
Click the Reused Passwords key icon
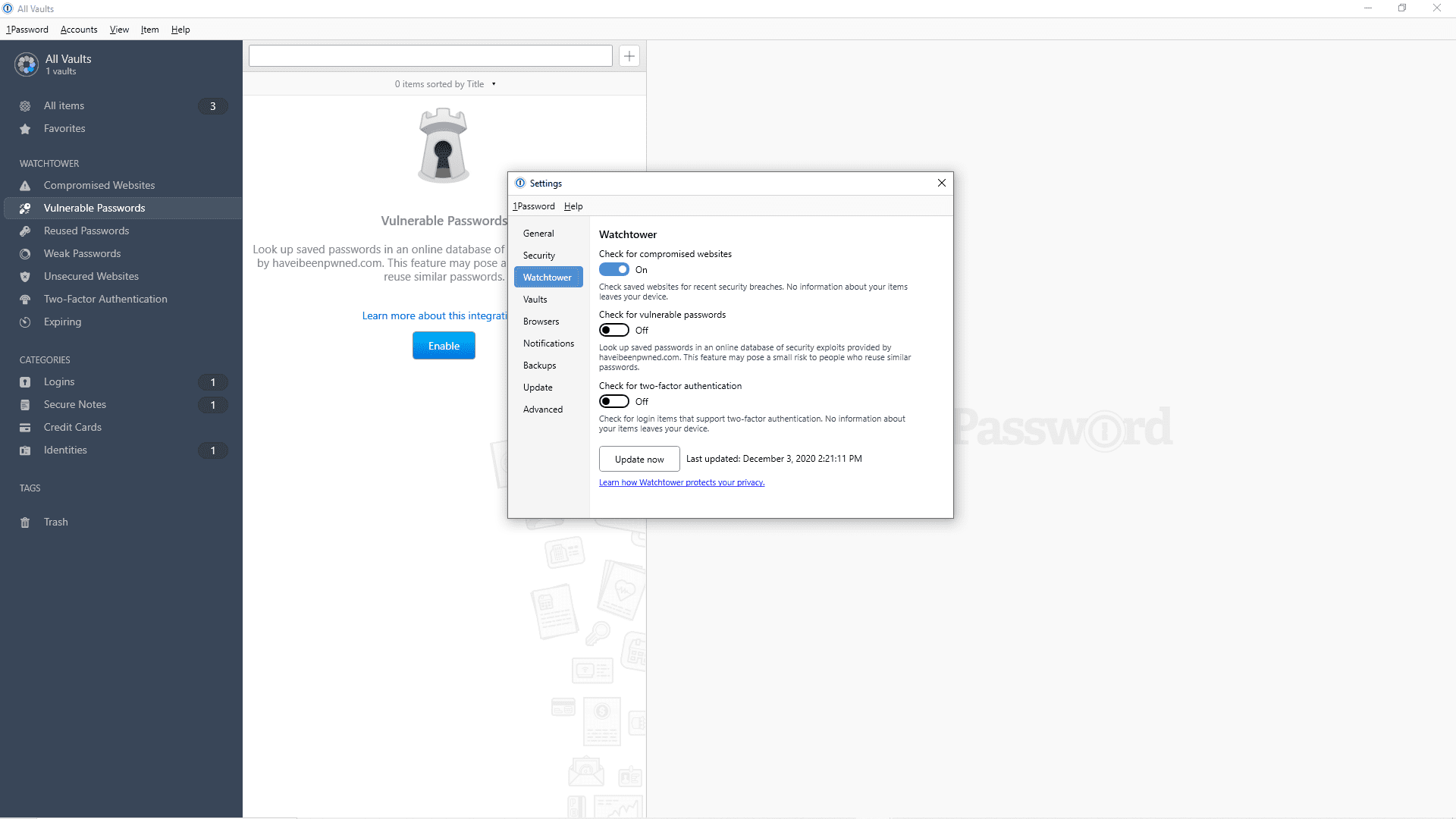[x=25, y=231]
